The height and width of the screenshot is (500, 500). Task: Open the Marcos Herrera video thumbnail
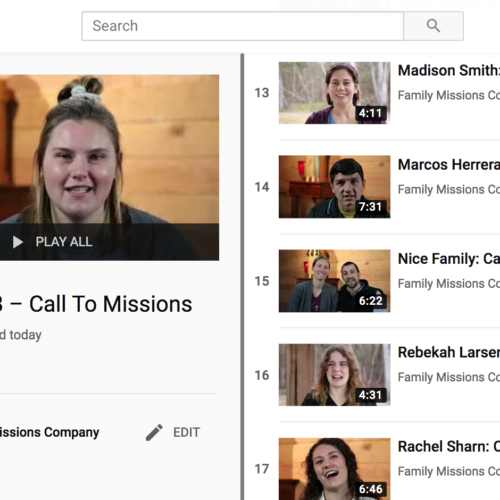click(334, 187)
